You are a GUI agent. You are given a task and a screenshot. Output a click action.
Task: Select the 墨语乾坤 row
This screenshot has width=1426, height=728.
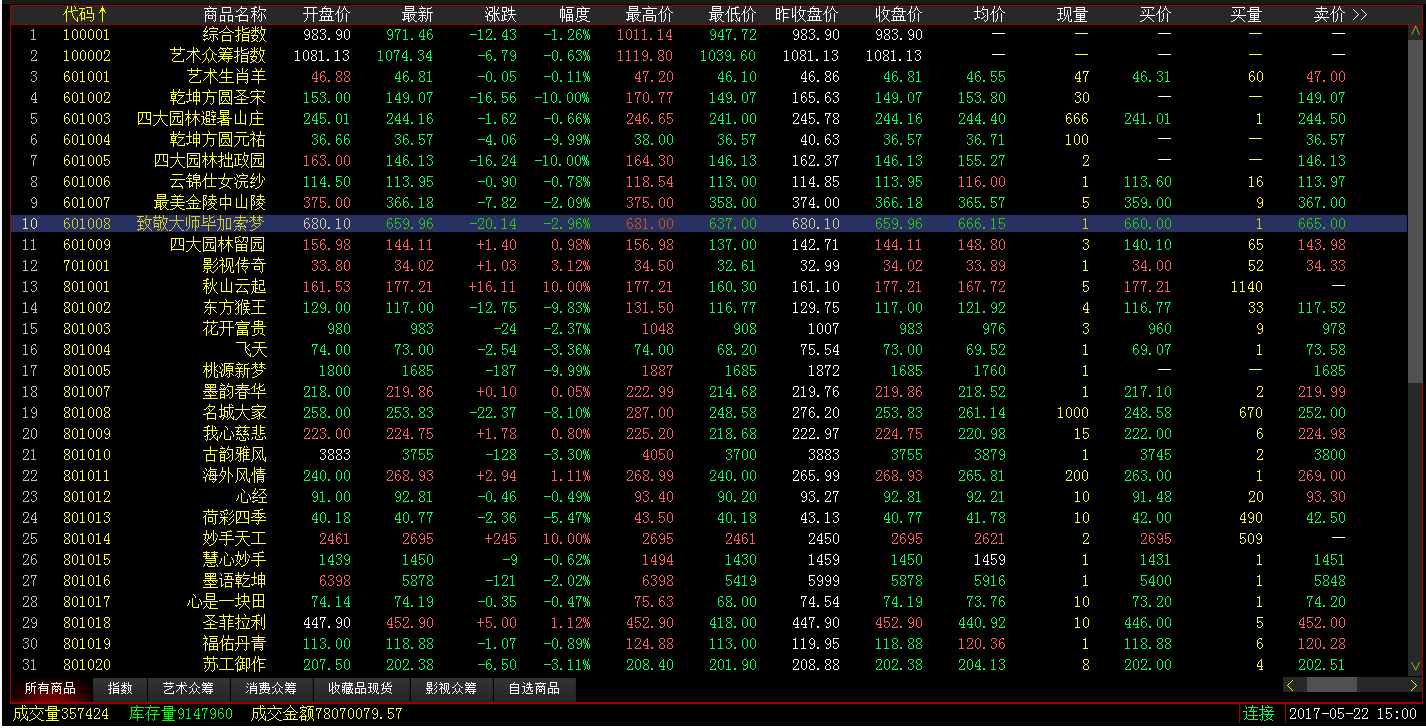point(709,581)
